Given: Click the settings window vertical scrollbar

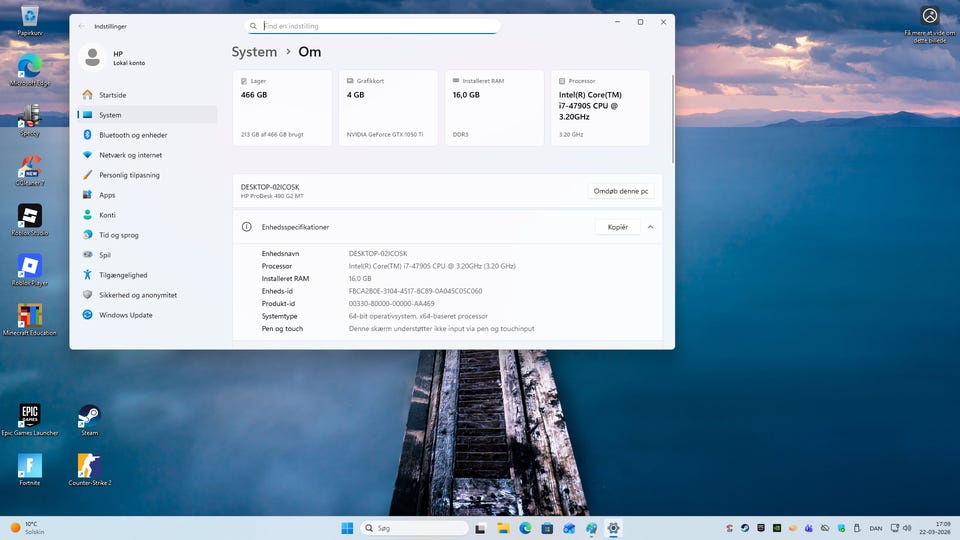Looking at the screenshot, I should click(x=672, y=120).
